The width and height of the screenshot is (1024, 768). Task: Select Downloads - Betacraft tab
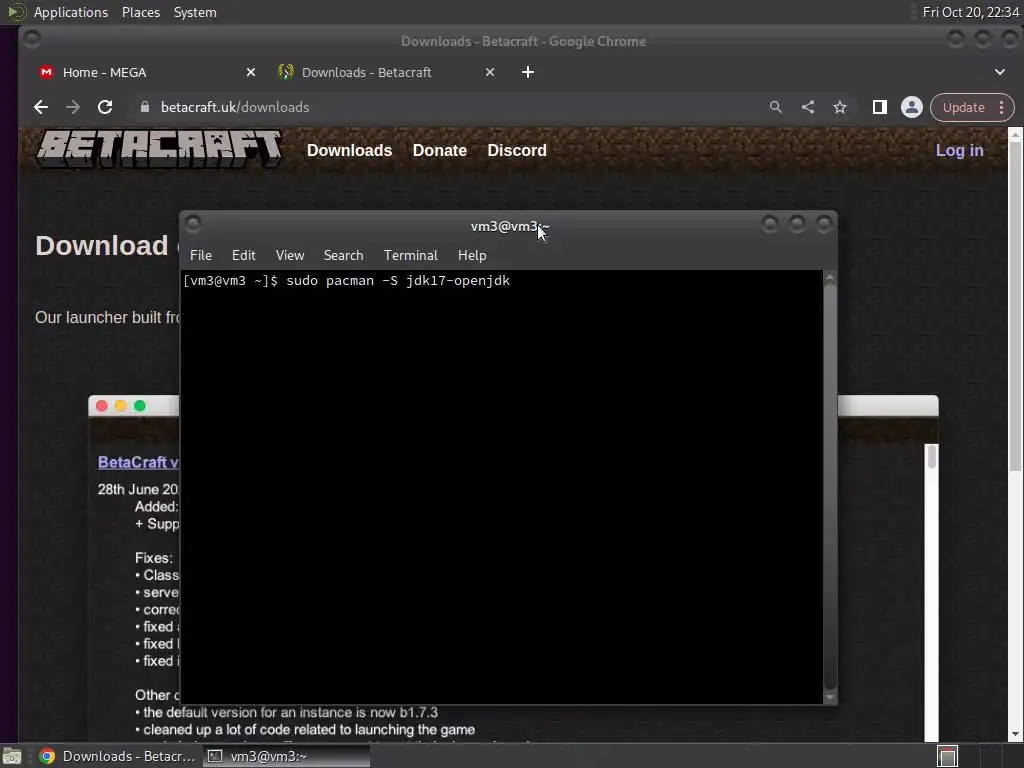click(x=387, y=72)
